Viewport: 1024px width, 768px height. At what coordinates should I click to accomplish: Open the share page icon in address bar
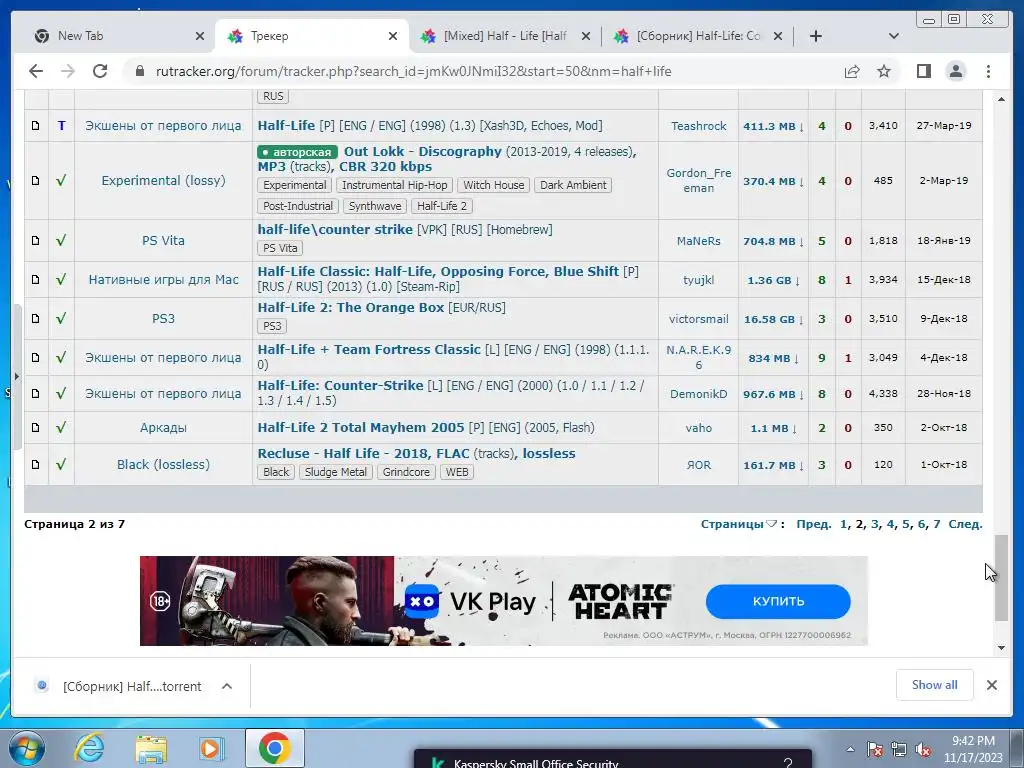[852, 71]
